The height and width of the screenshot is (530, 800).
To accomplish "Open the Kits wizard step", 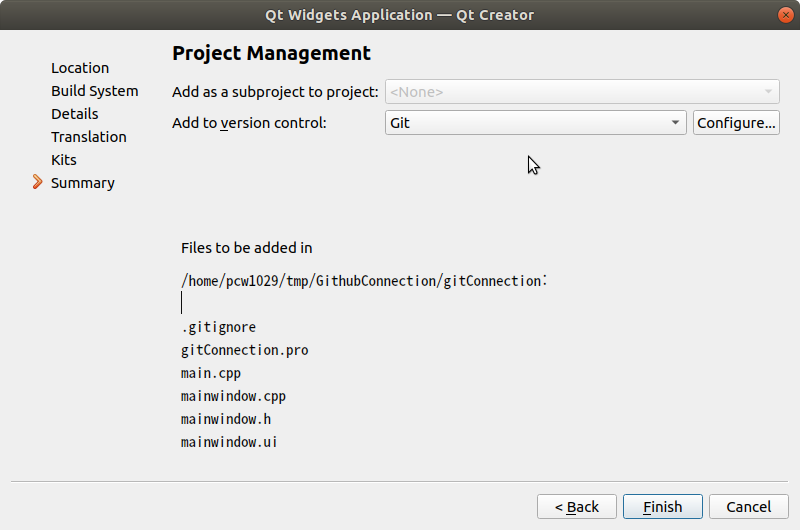I will click(64, 160).
